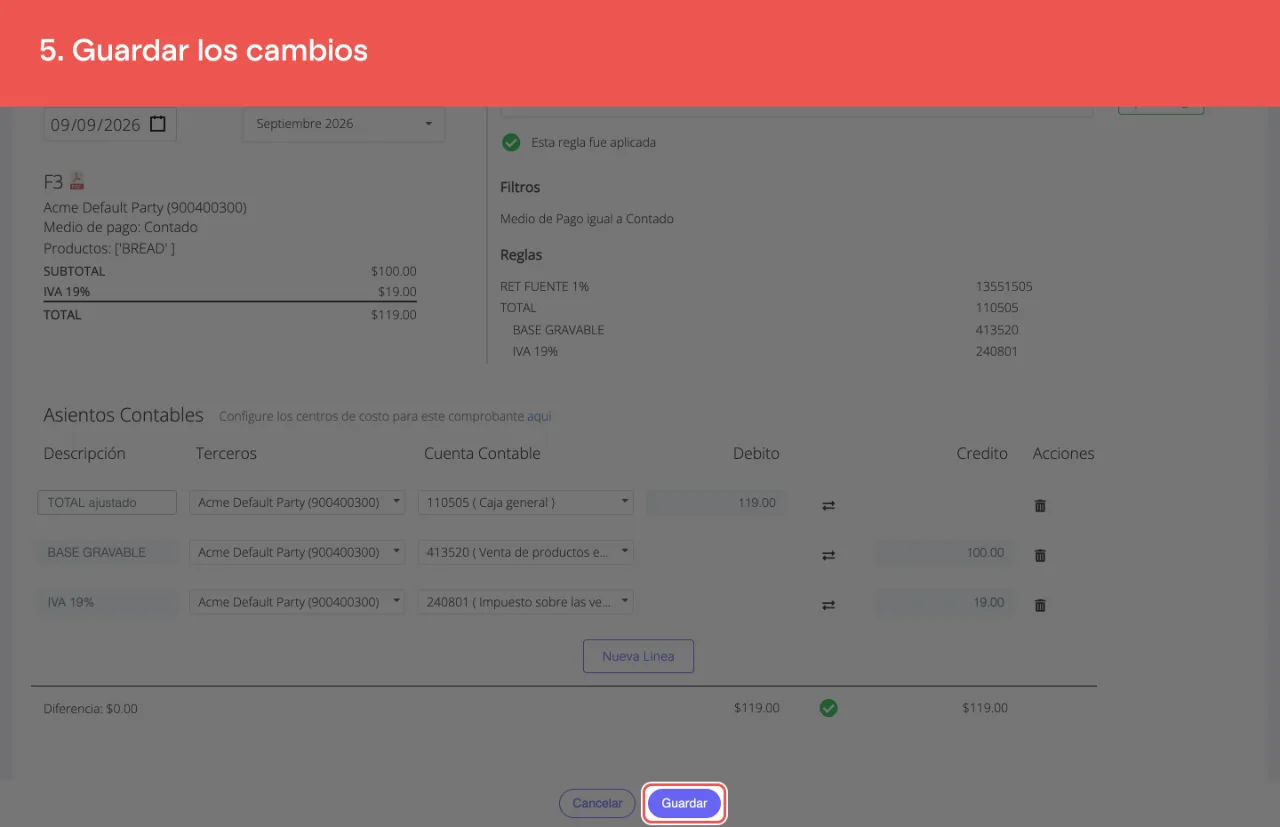Open the 240801 Impuesto sobre las ventas dropdown
The height and width of the screenshot is (827, 1280).
point(525,602)
